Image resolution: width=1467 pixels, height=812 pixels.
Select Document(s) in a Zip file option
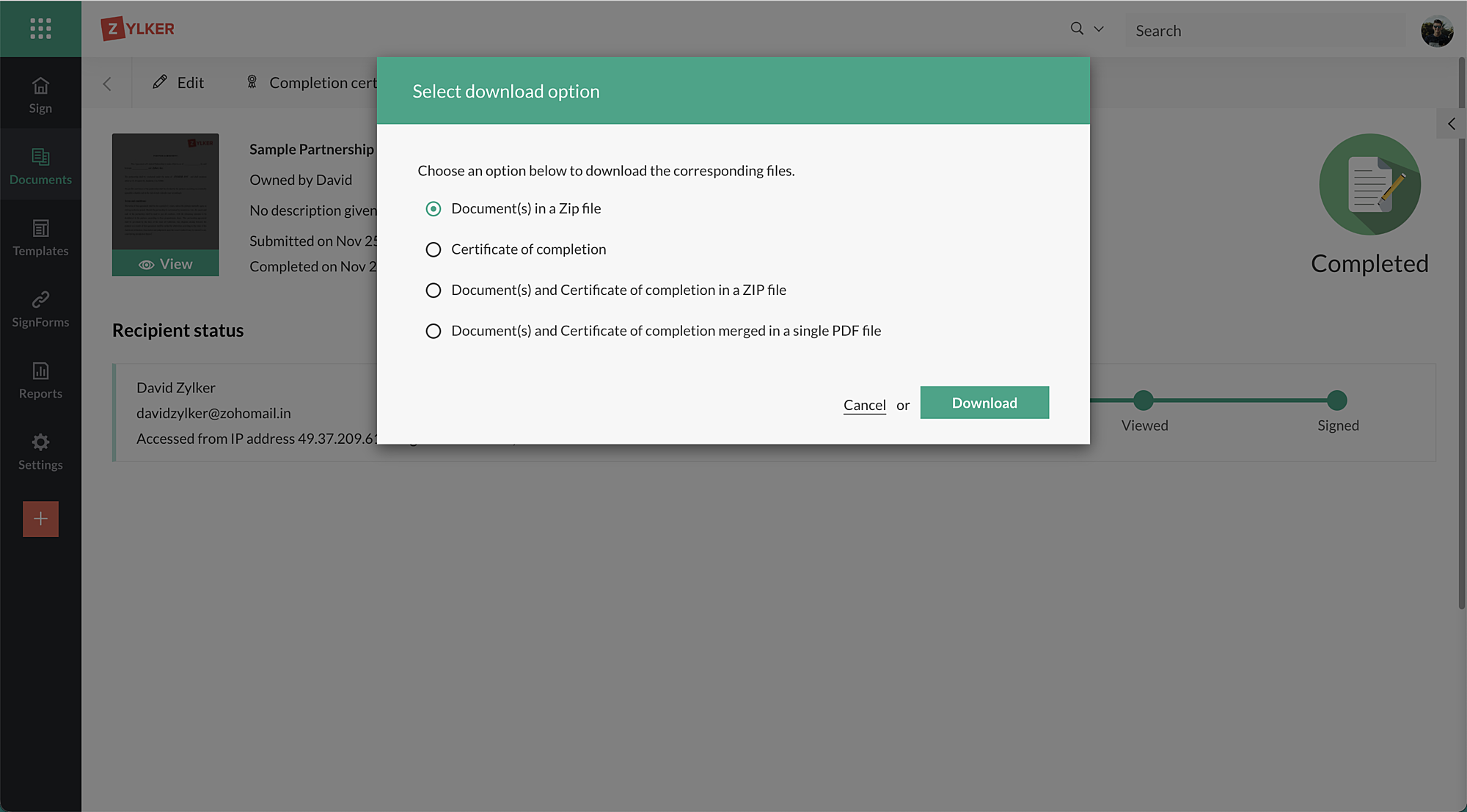[x=433, y=209]
